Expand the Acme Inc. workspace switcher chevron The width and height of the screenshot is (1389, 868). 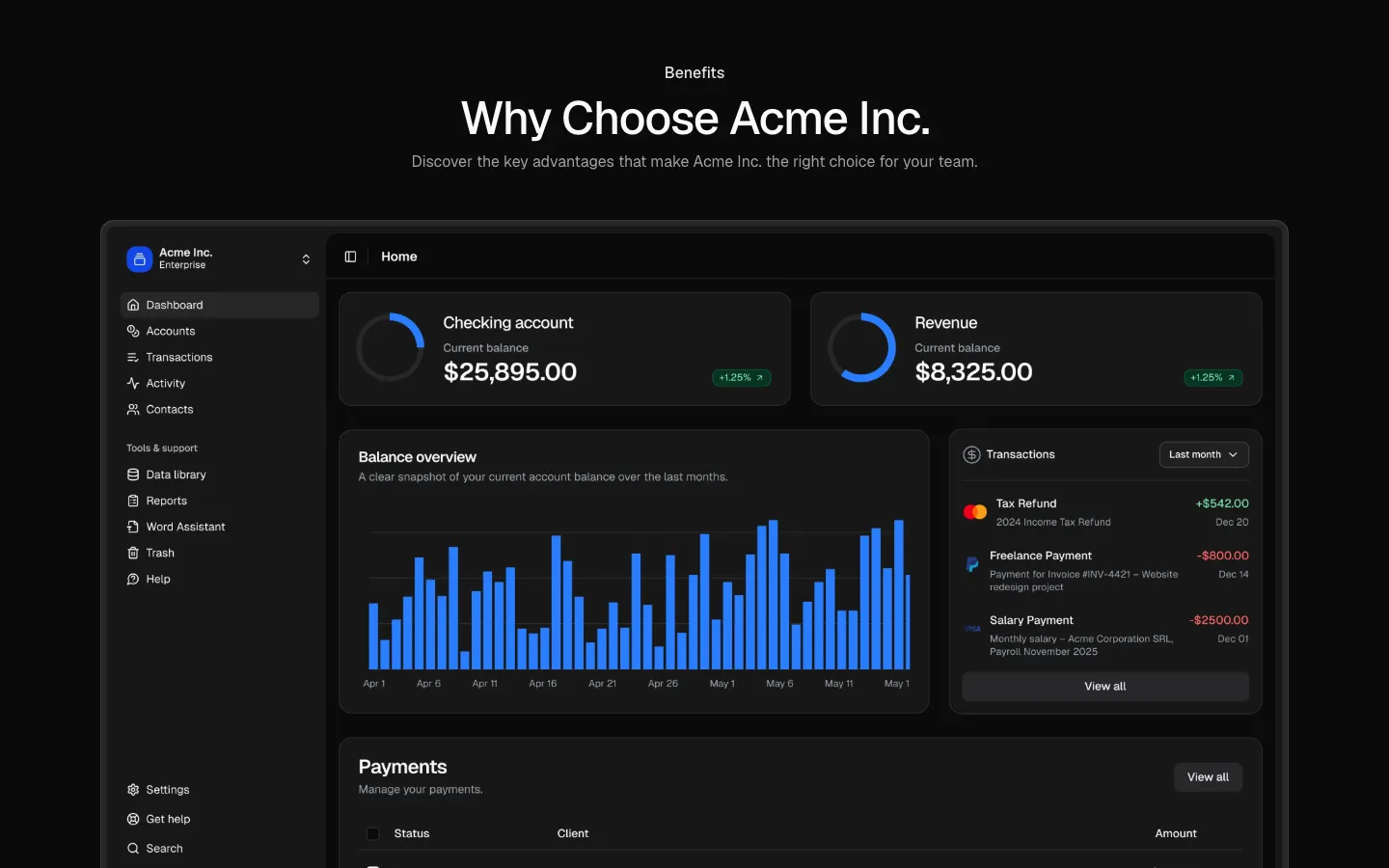coord(306,258)
